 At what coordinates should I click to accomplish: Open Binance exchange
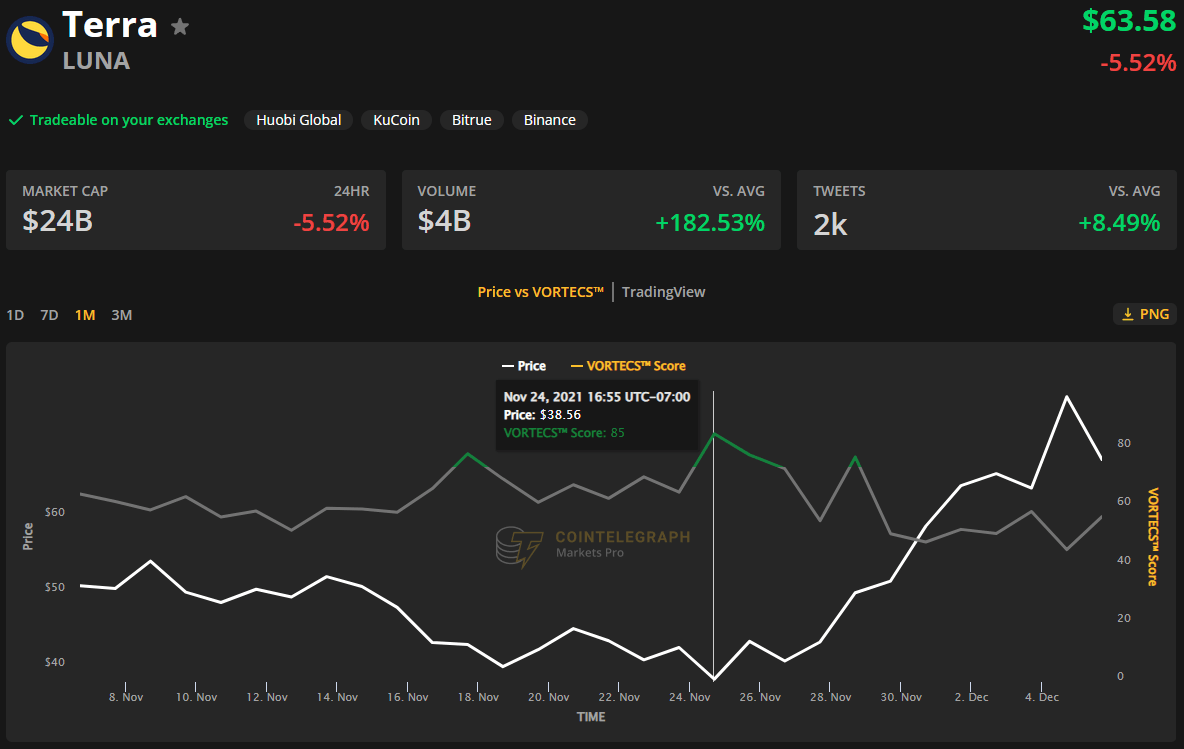point(549,120)
